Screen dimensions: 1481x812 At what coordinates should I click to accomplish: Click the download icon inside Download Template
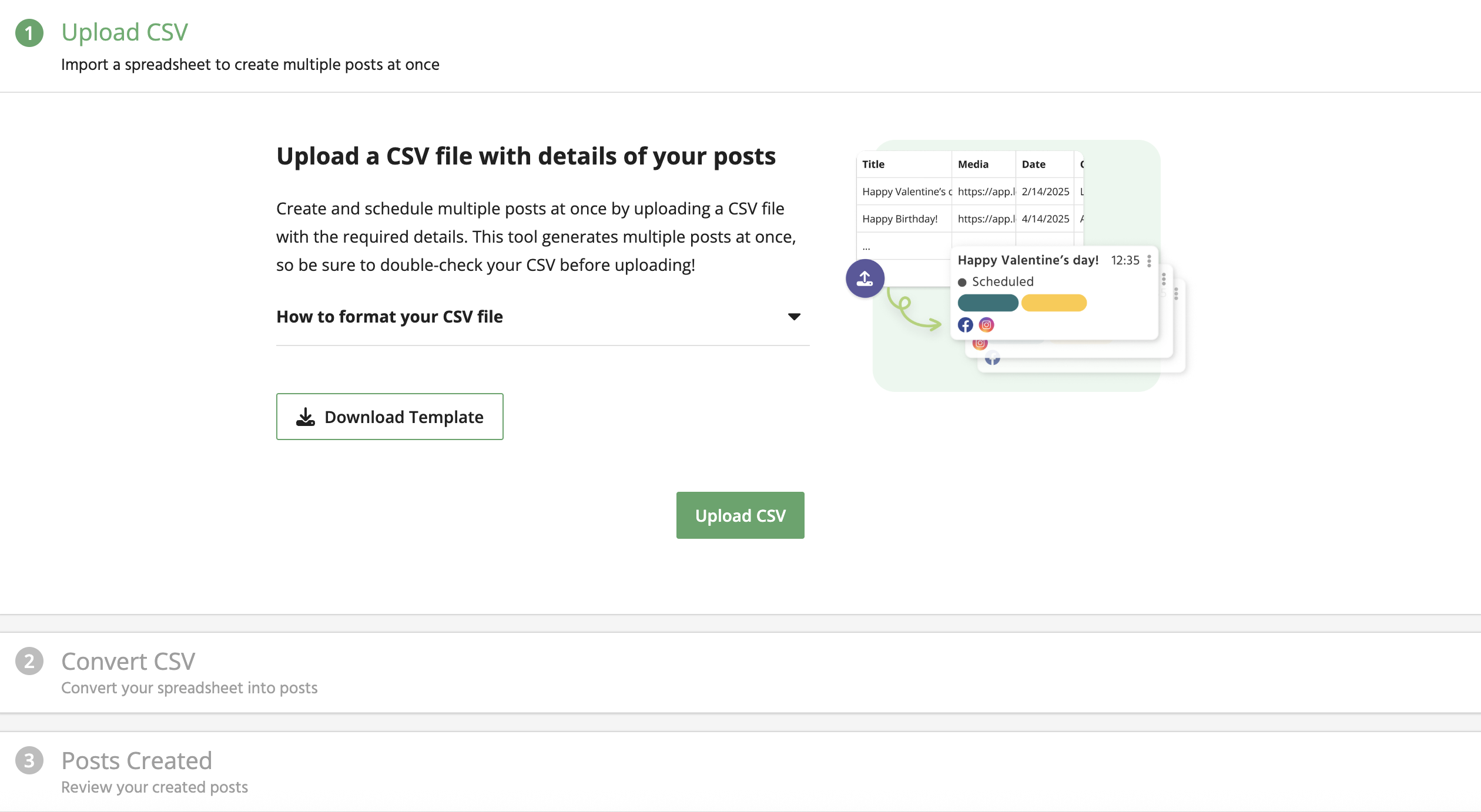pos(306,416)
